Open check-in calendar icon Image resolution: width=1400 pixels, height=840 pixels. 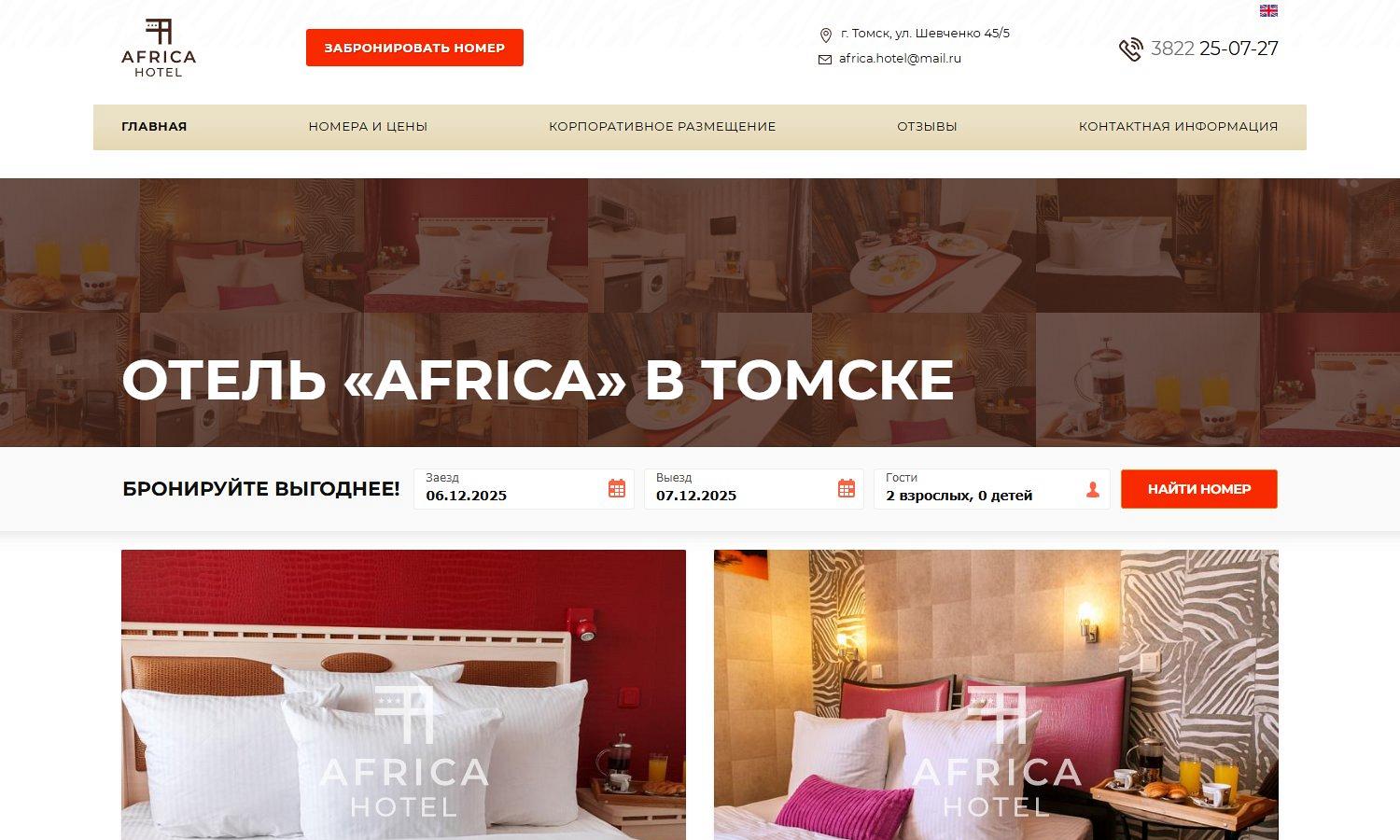617,488
